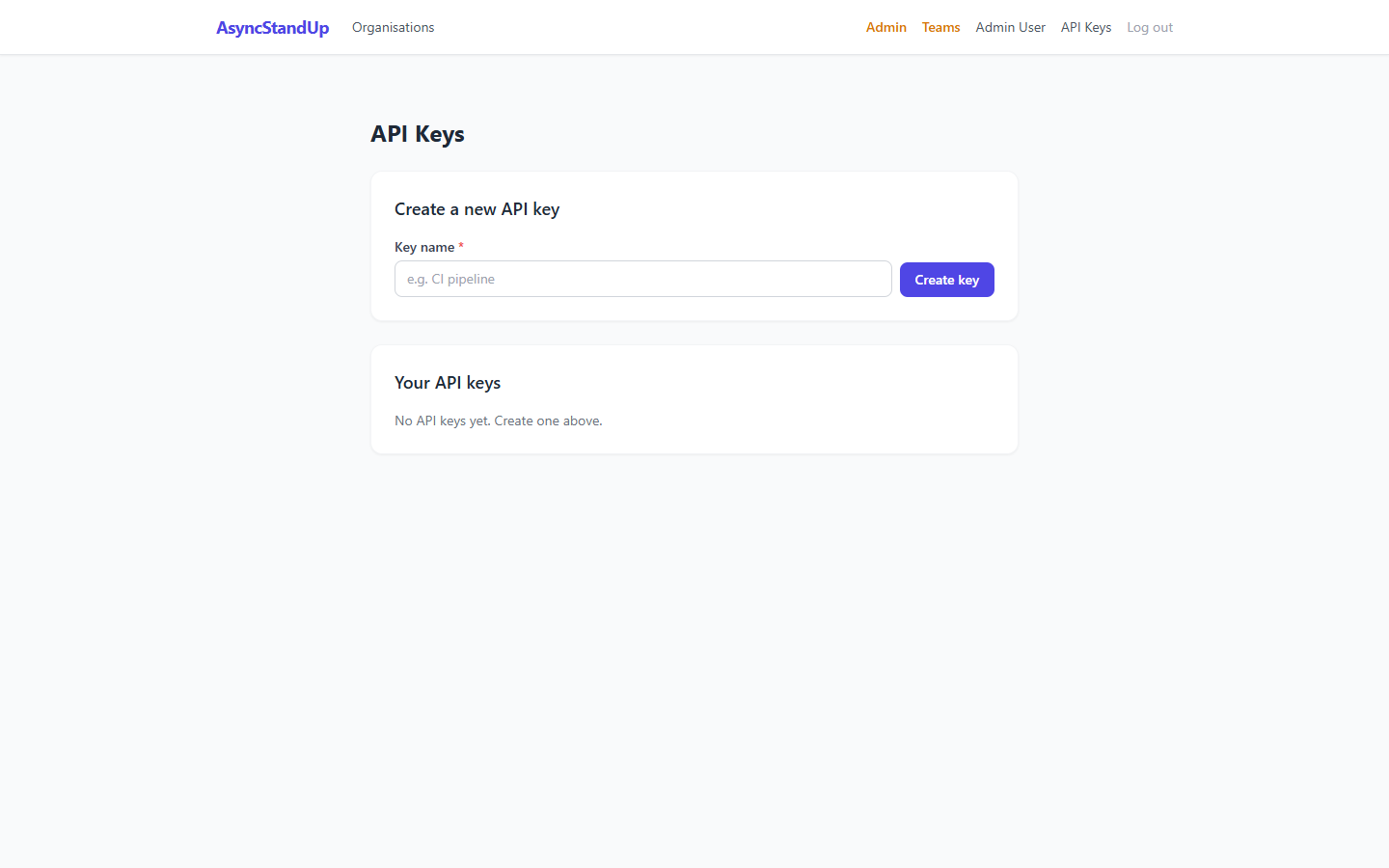
Task: Click the 'Your API keys' heading
Action: (x=448, y=383)
